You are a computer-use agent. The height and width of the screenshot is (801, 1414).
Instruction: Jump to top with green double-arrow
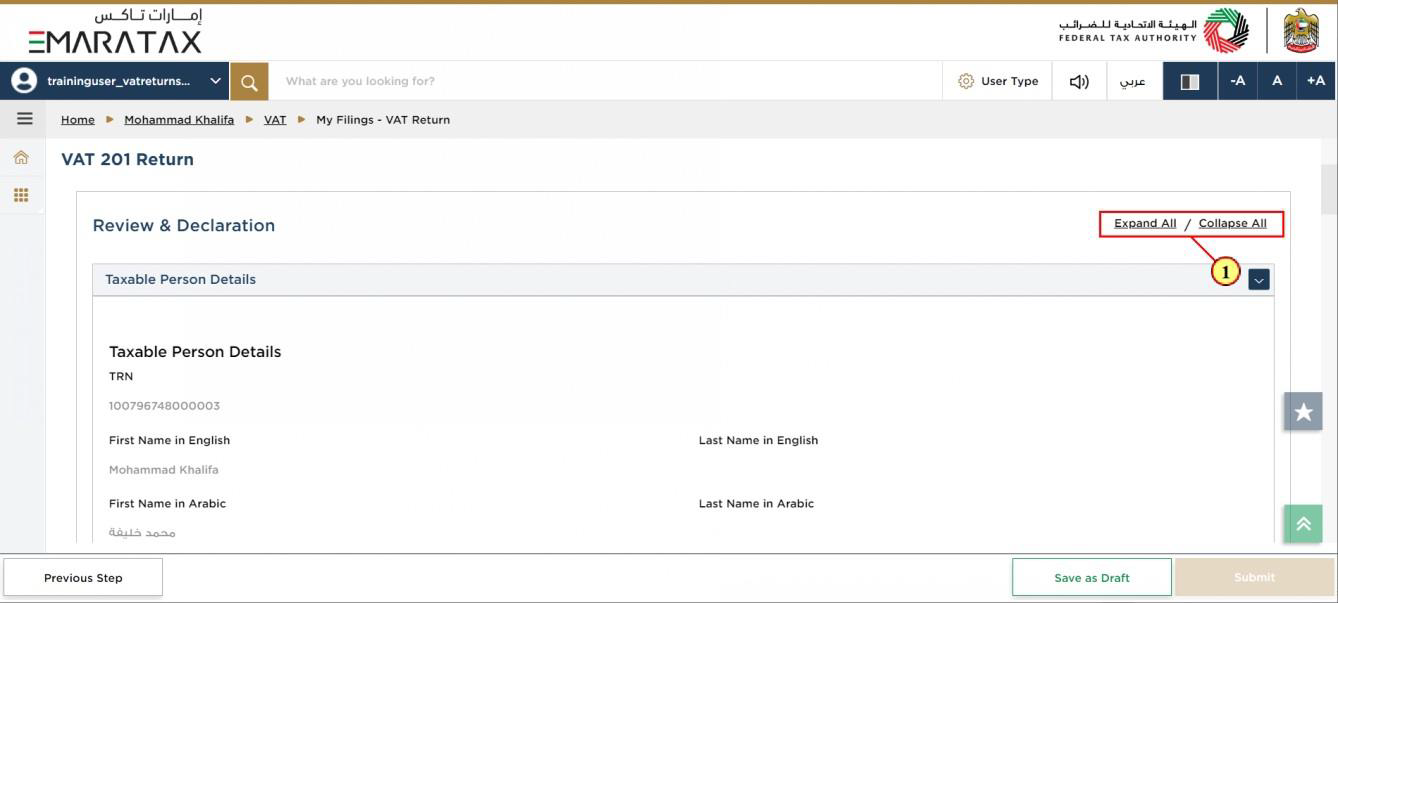(1303, 523)
